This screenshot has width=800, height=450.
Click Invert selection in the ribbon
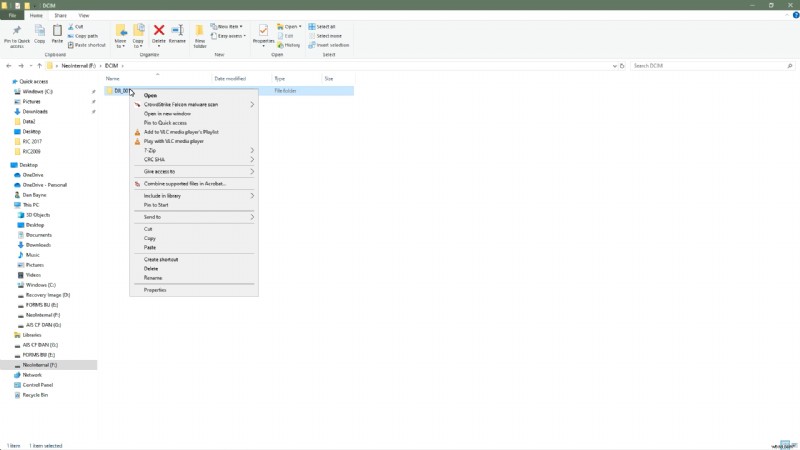click(330, 45)
